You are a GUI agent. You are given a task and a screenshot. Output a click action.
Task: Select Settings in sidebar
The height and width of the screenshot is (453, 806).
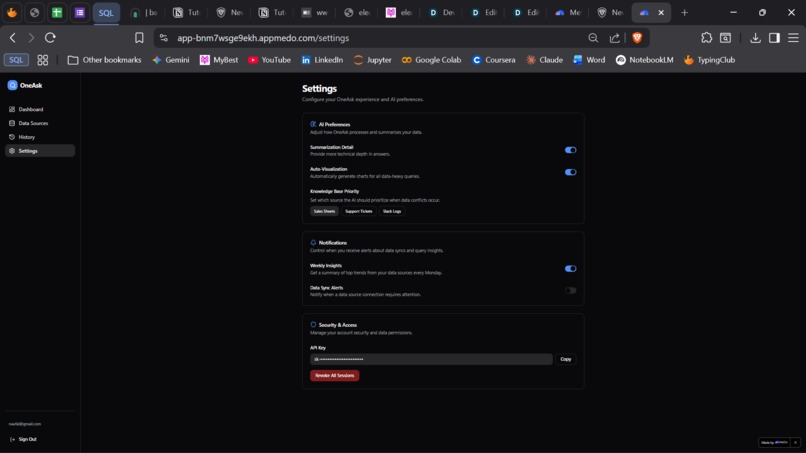(x=40, y=151)
